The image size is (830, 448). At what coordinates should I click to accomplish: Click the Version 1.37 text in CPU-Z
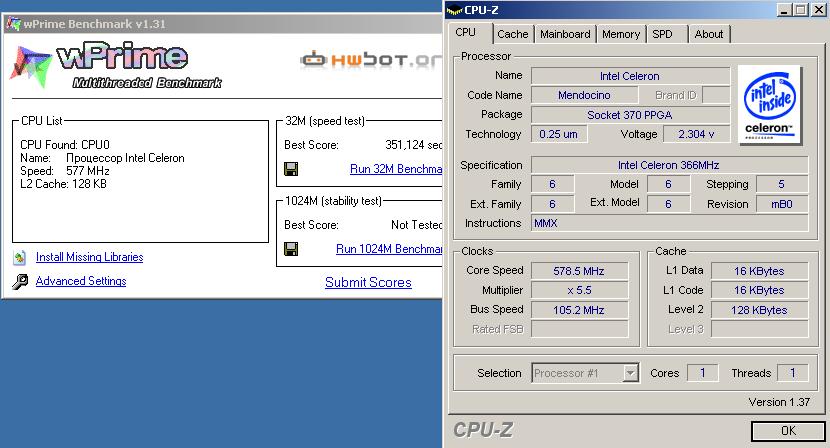tap(779, 402)
